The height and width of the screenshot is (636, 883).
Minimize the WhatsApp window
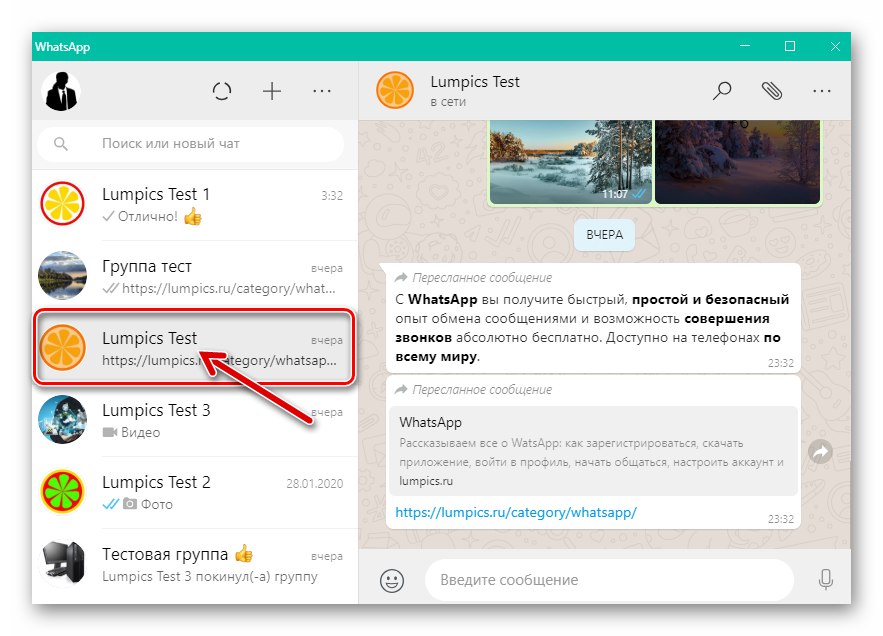(x=745, y=46)
